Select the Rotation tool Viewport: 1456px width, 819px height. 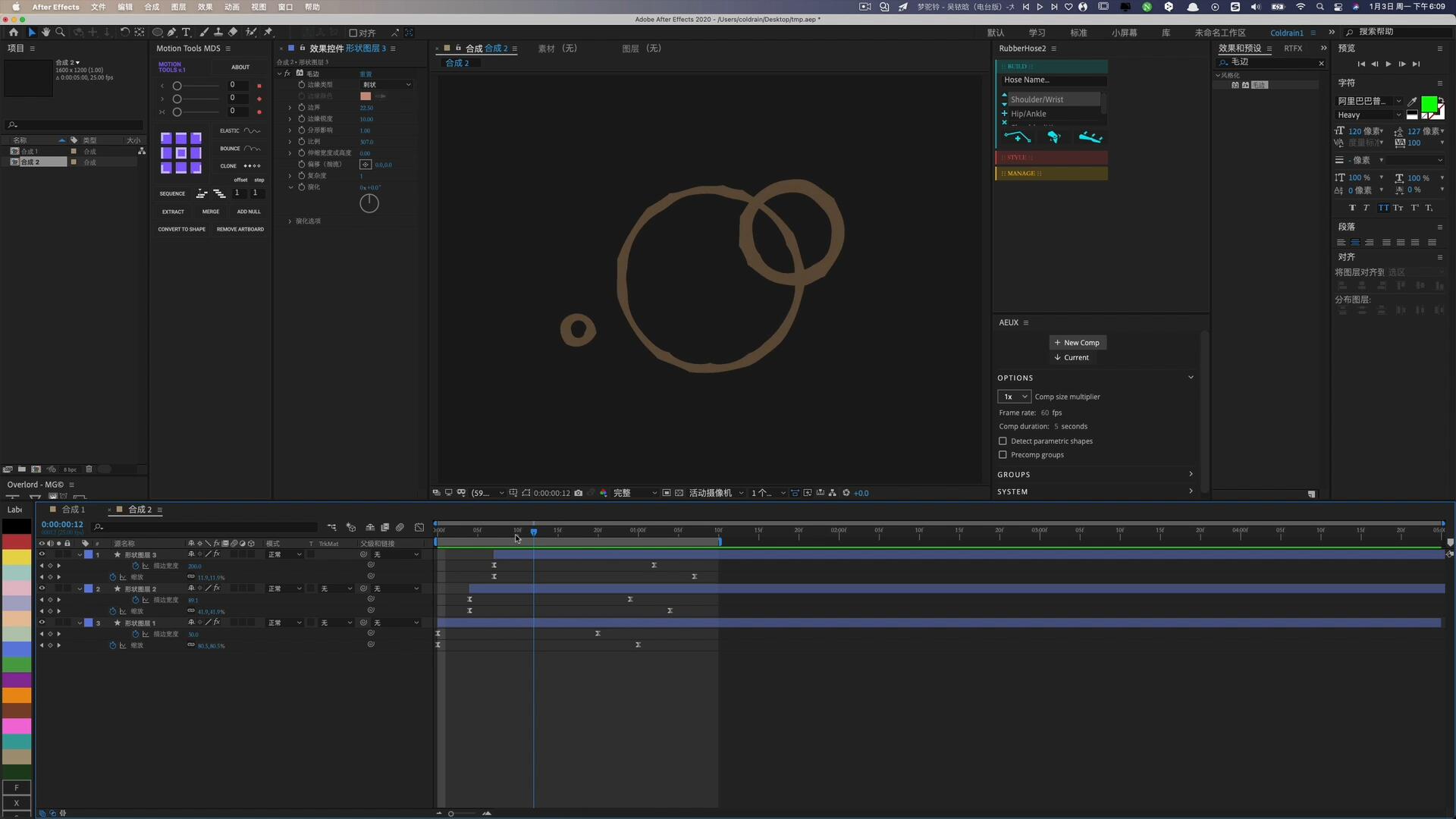[125, 33]
